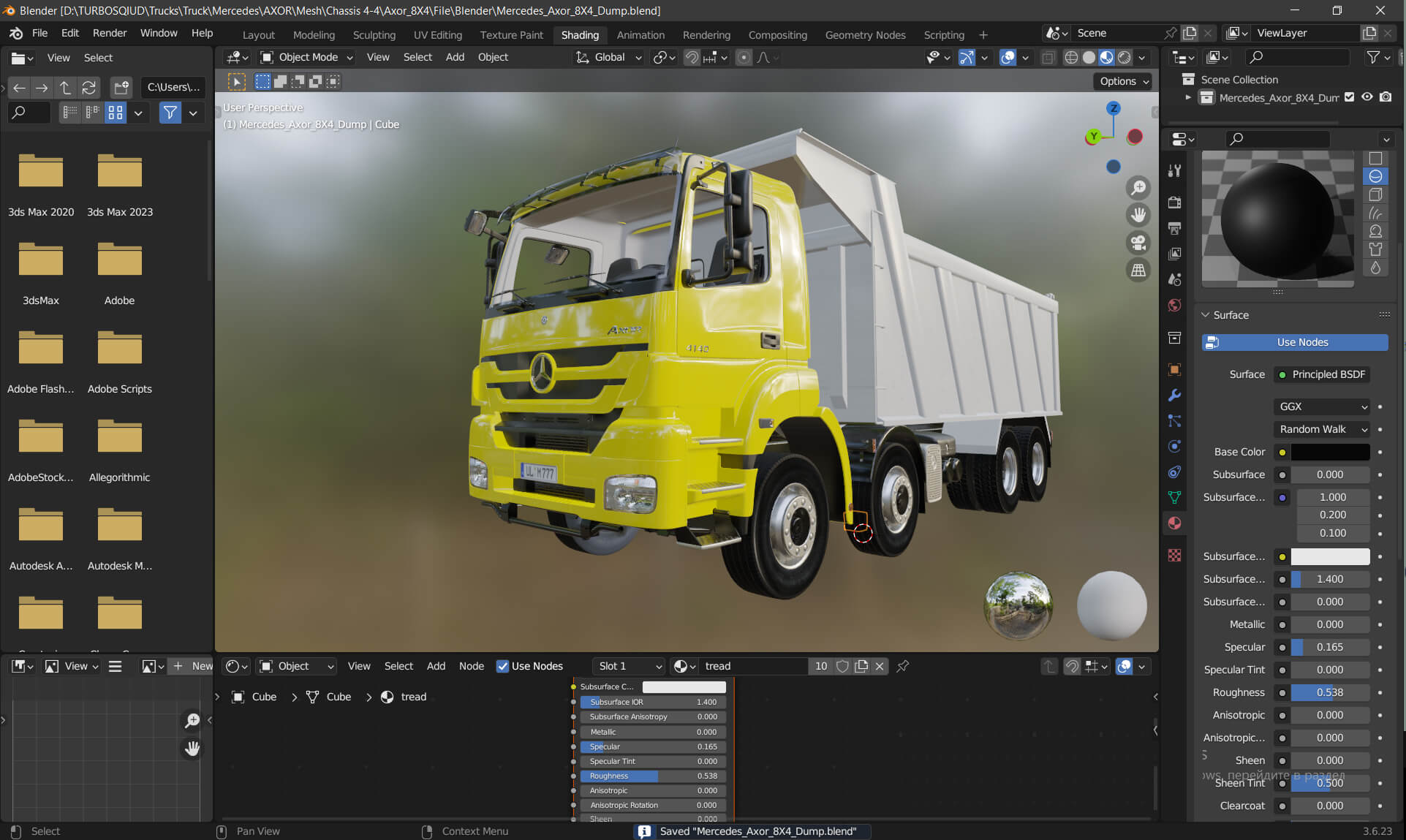Create new directory in file browser
The width and height of the screenshot is (1406, 840).
point(121,88)
